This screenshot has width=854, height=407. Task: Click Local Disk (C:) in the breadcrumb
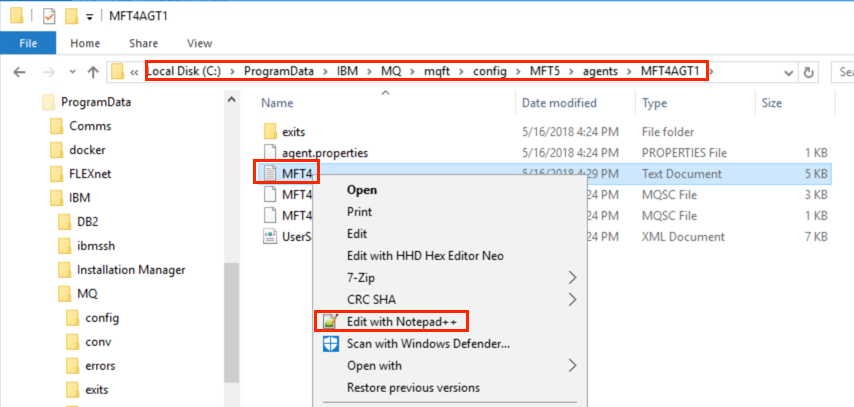pyautogui.click(x=184, y=71)
